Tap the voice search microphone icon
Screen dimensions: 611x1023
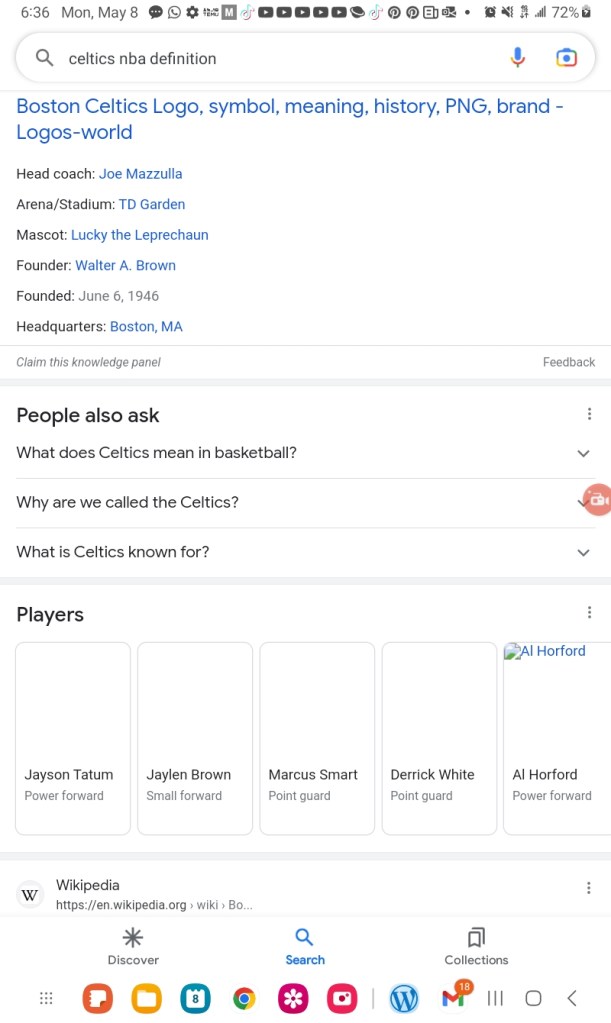pyautogui.click(x=517, y=58)
